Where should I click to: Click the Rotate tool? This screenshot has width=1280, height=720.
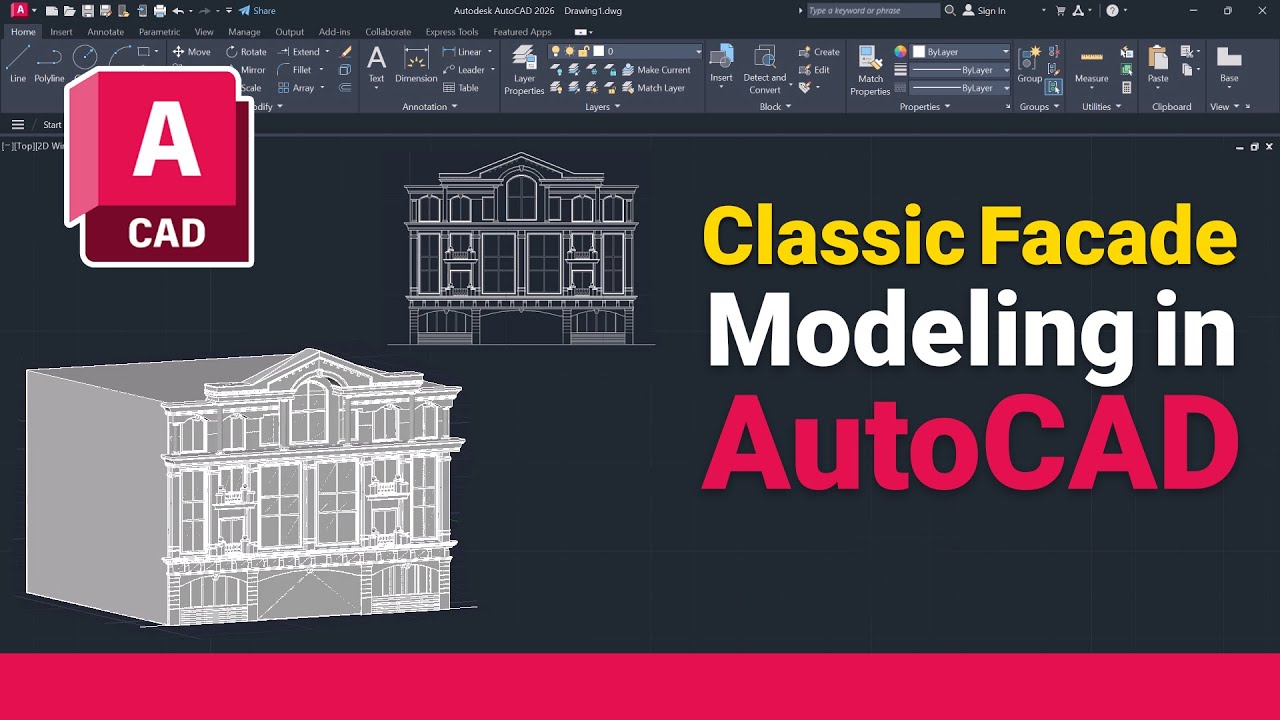(x=246, y=52)
